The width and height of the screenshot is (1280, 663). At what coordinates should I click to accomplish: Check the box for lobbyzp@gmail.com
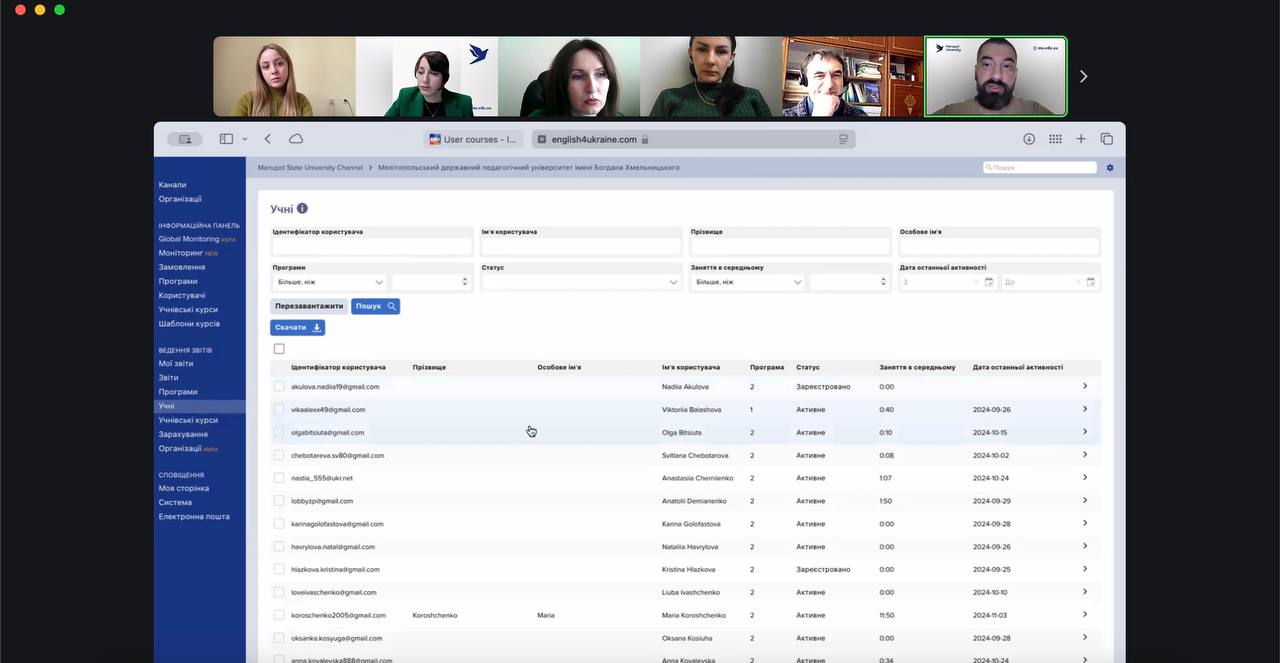click(279, 501)
